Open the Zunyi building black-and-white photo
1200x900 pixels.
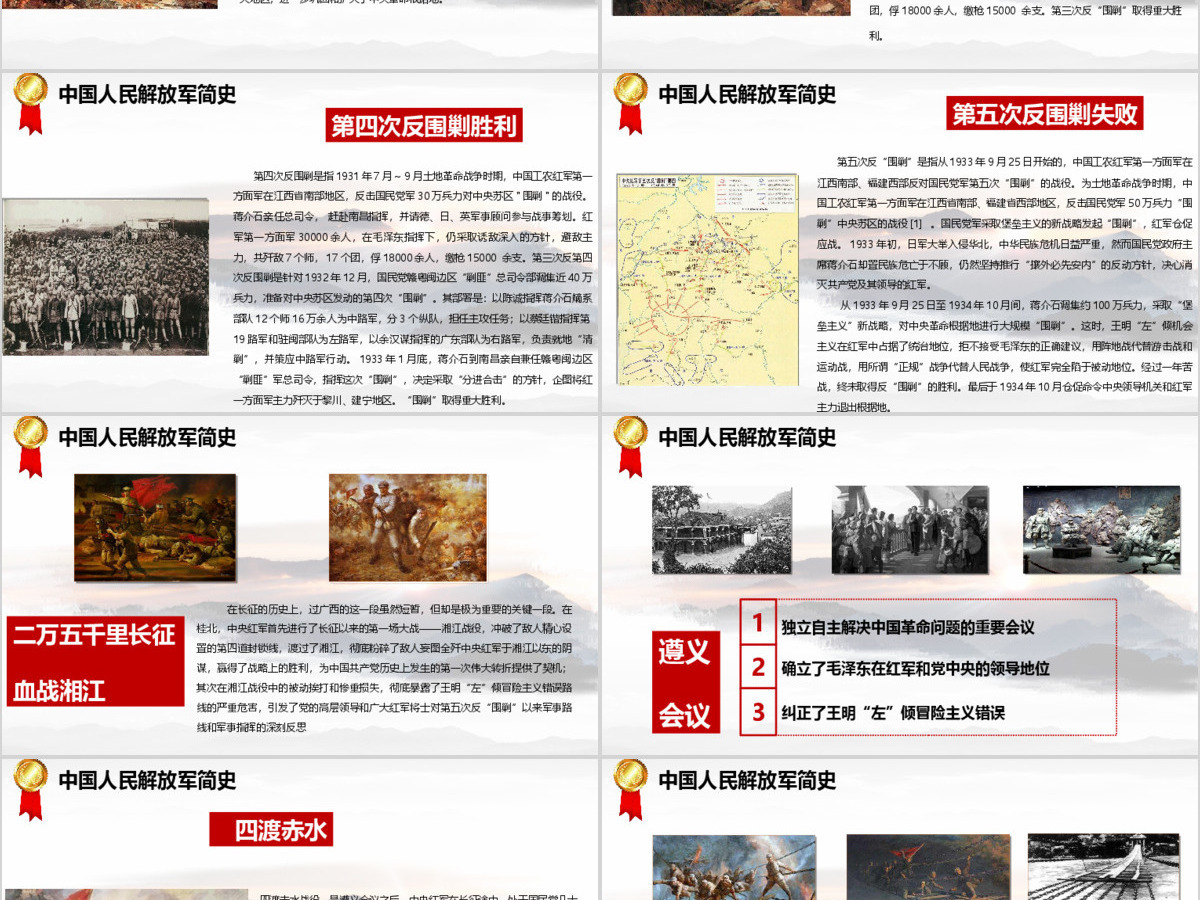click(x=722, y=530)
